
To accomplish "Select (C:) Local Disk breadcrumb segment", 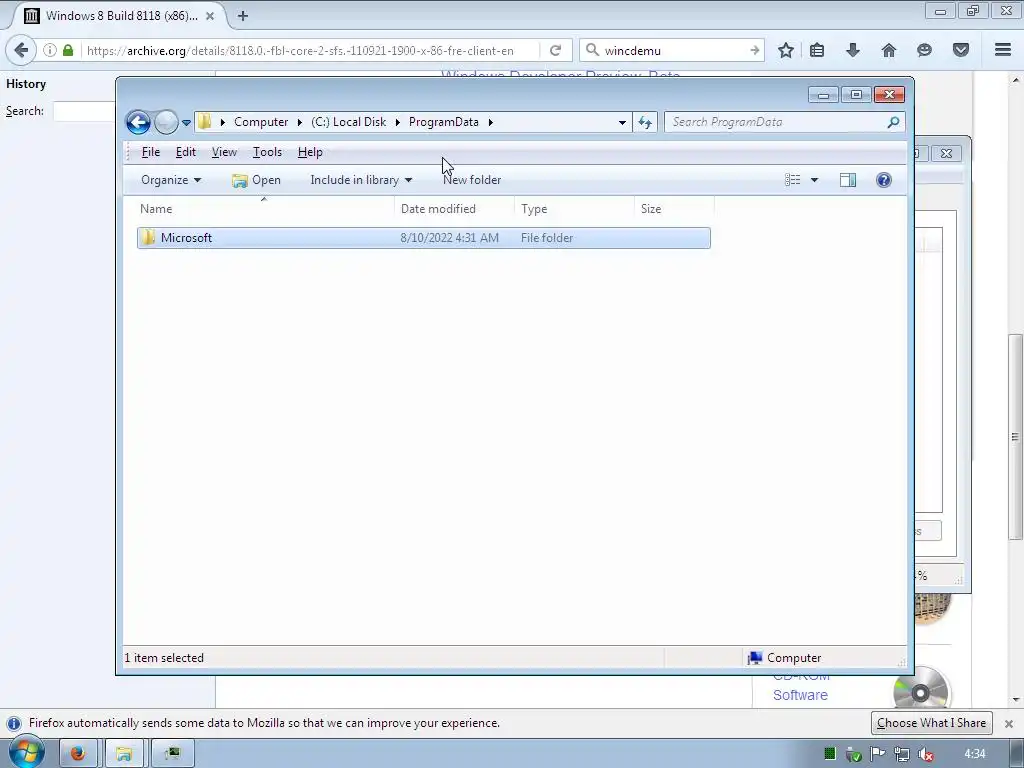I will (349, 122).
